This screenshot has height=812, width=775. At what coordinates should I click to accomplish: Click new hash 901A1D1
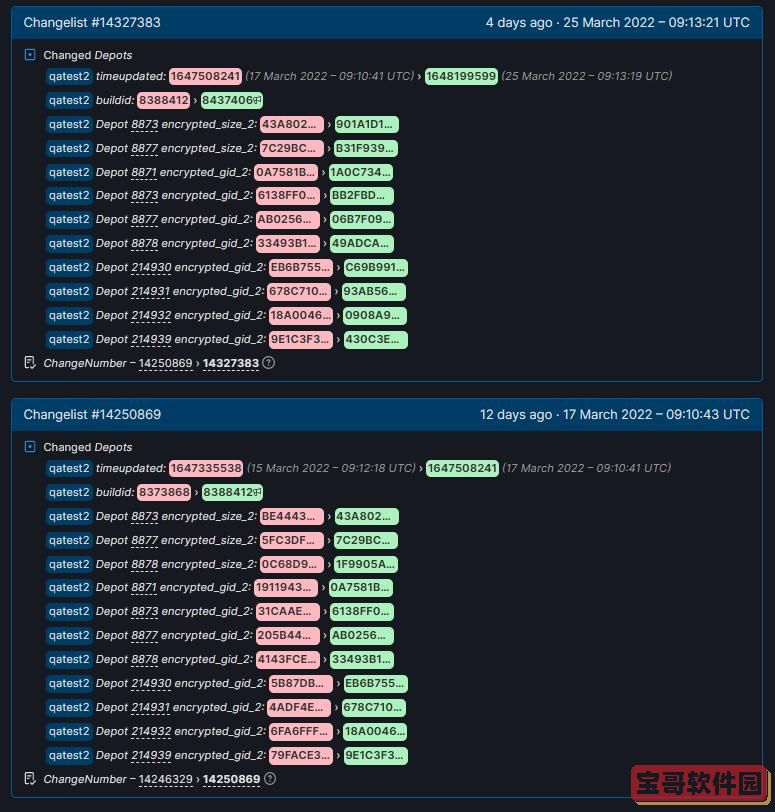(x=367, y=124)
